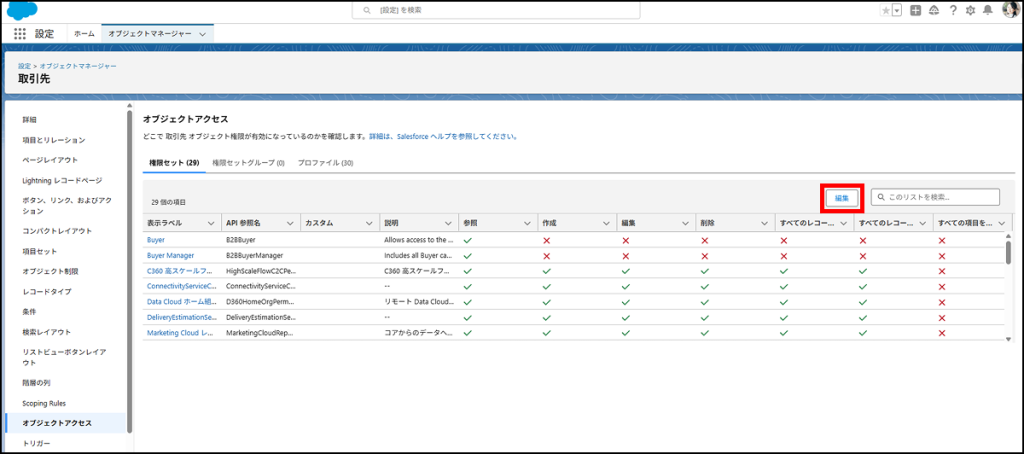Screen dimensions: 1024x454
Task: Switch to the プロファイル (30) tab
Action: pyautogui.click(x=326, y=163)
